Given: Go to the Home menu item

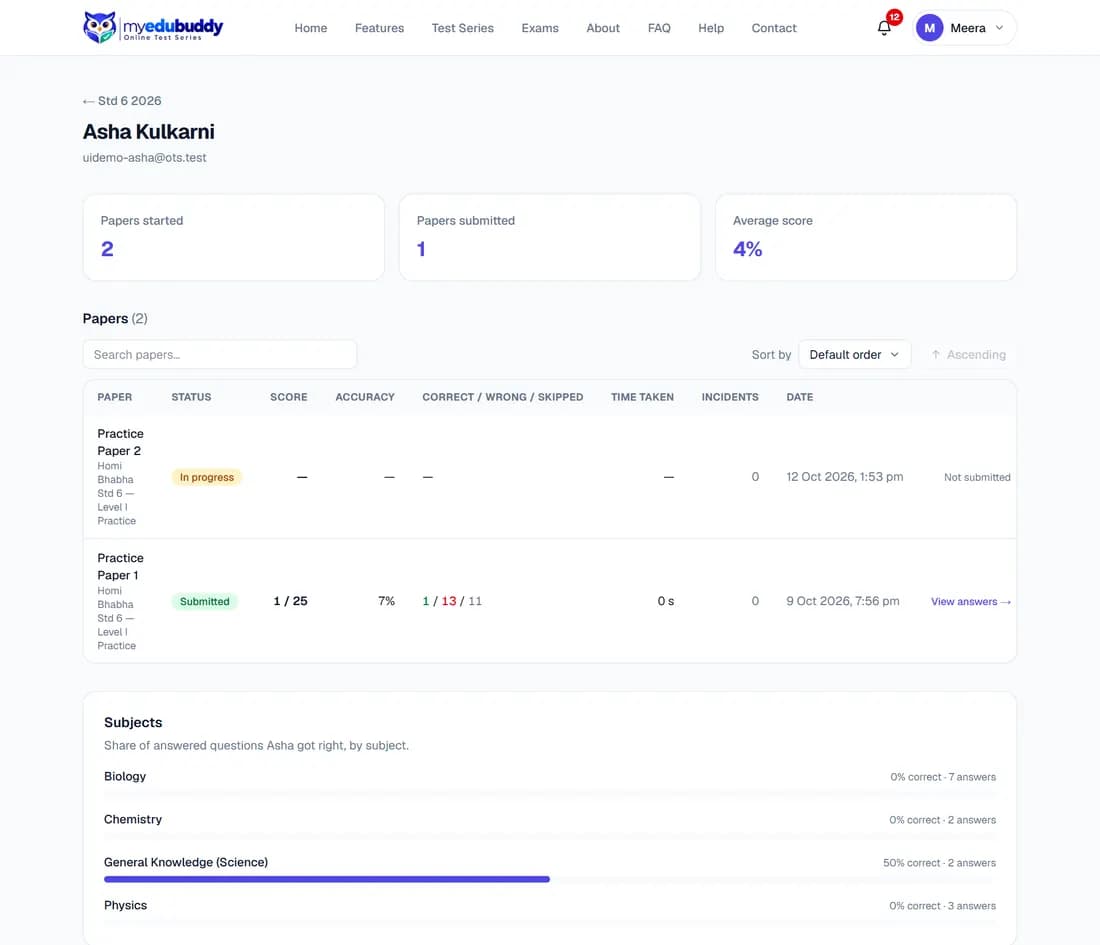Looking at the screenshot, I should click(x=311, y=28).
